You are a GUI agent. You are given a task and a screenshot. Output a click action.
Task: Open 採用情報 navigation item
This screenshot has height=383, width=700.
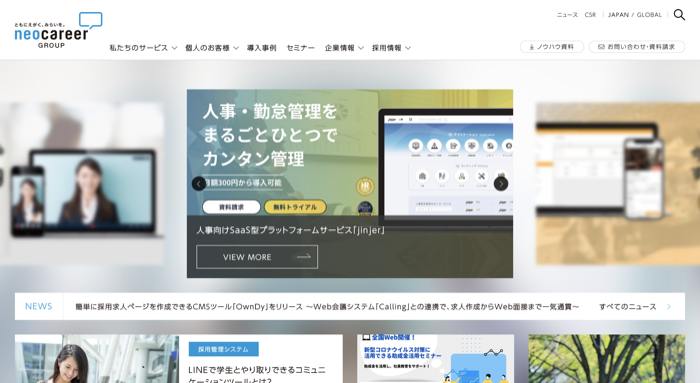[x=387, y=48]
